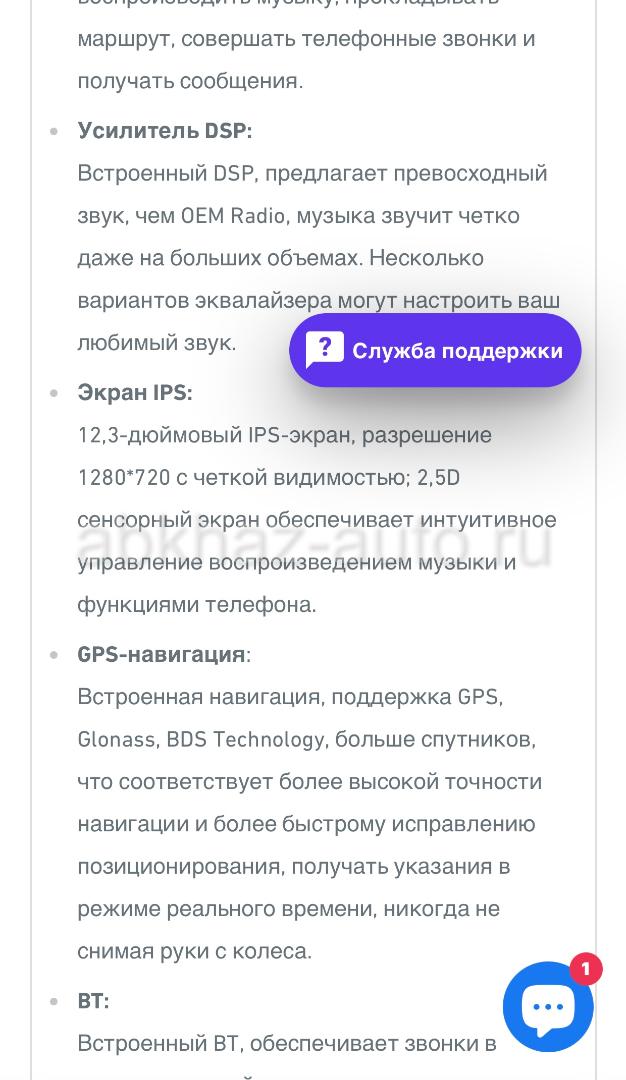Click the text 12,3-дюймовый IPS-экран
Image resolution: width=626 pixels, height=1080 pixels.
coord(214,435)
